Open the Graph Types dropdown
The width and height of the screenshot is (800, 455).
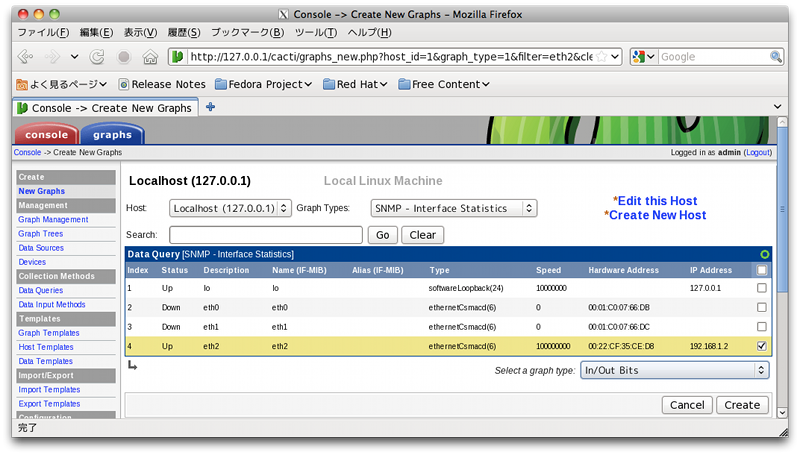click(x=453, y=208)
